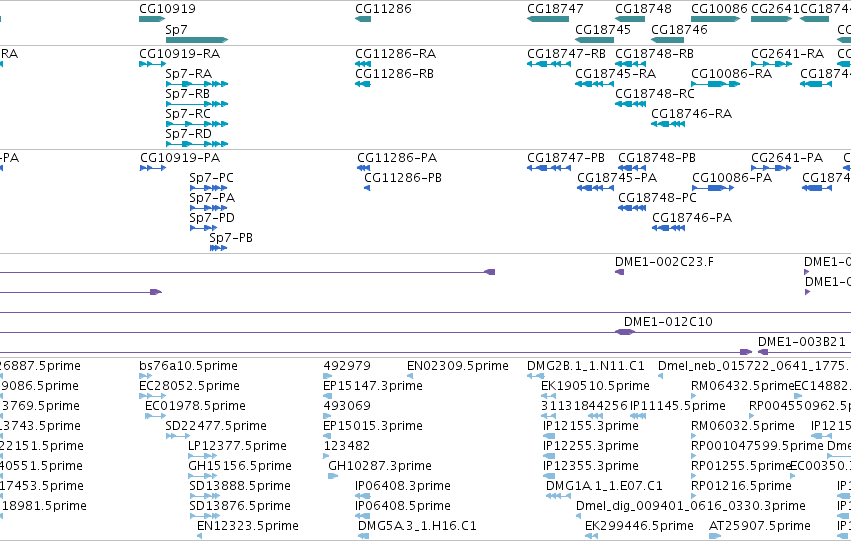Image resolution: width=851 pixels, height=541 pixels.
Task: Select the 123482 feature label
Action: coord(347,446)
